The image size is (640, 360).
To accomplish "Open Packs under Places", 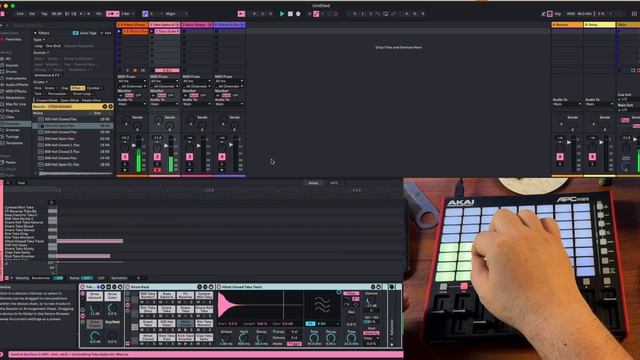I will tap(11, 162).
